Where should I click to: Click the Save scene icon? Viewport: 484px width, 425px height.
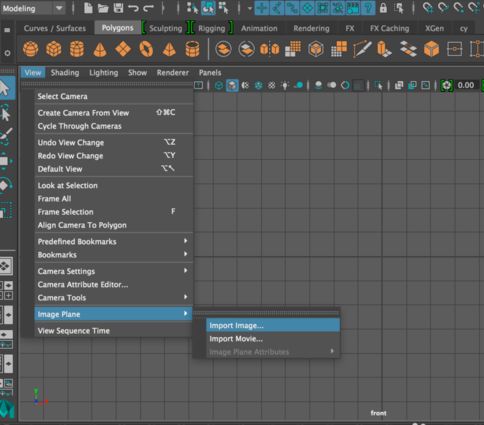click(x=118, y=8)
